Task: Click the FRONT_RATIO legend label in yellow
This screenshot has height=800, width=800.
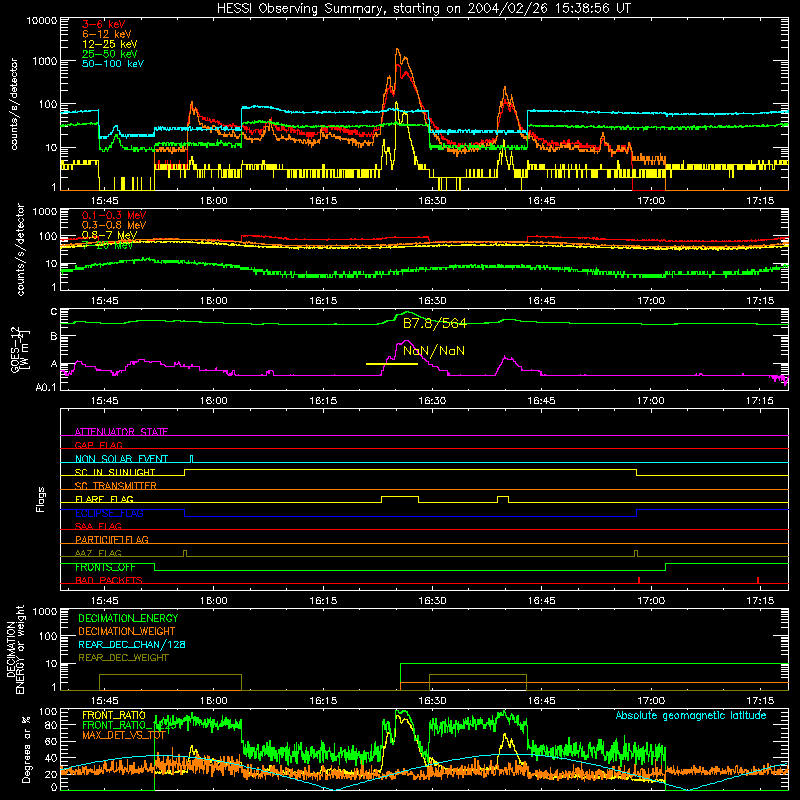Action: coord(114,716)
